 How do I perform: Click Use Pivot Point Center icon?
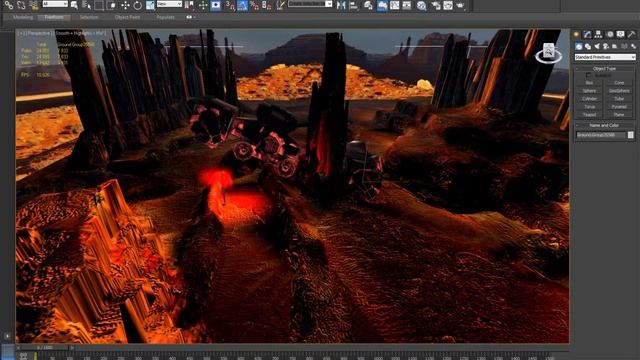click(189, 5)
